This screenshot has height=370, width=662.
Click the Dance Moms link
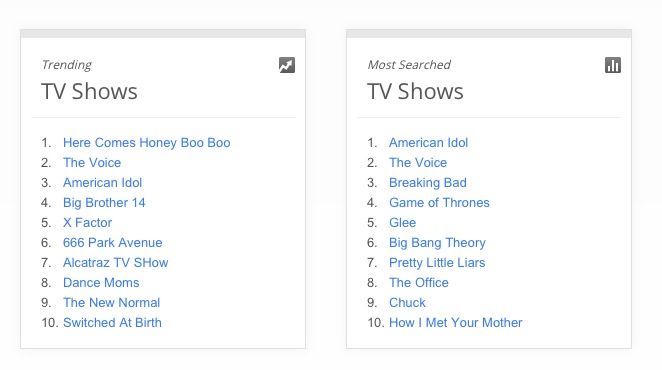[x=101, y=283]
